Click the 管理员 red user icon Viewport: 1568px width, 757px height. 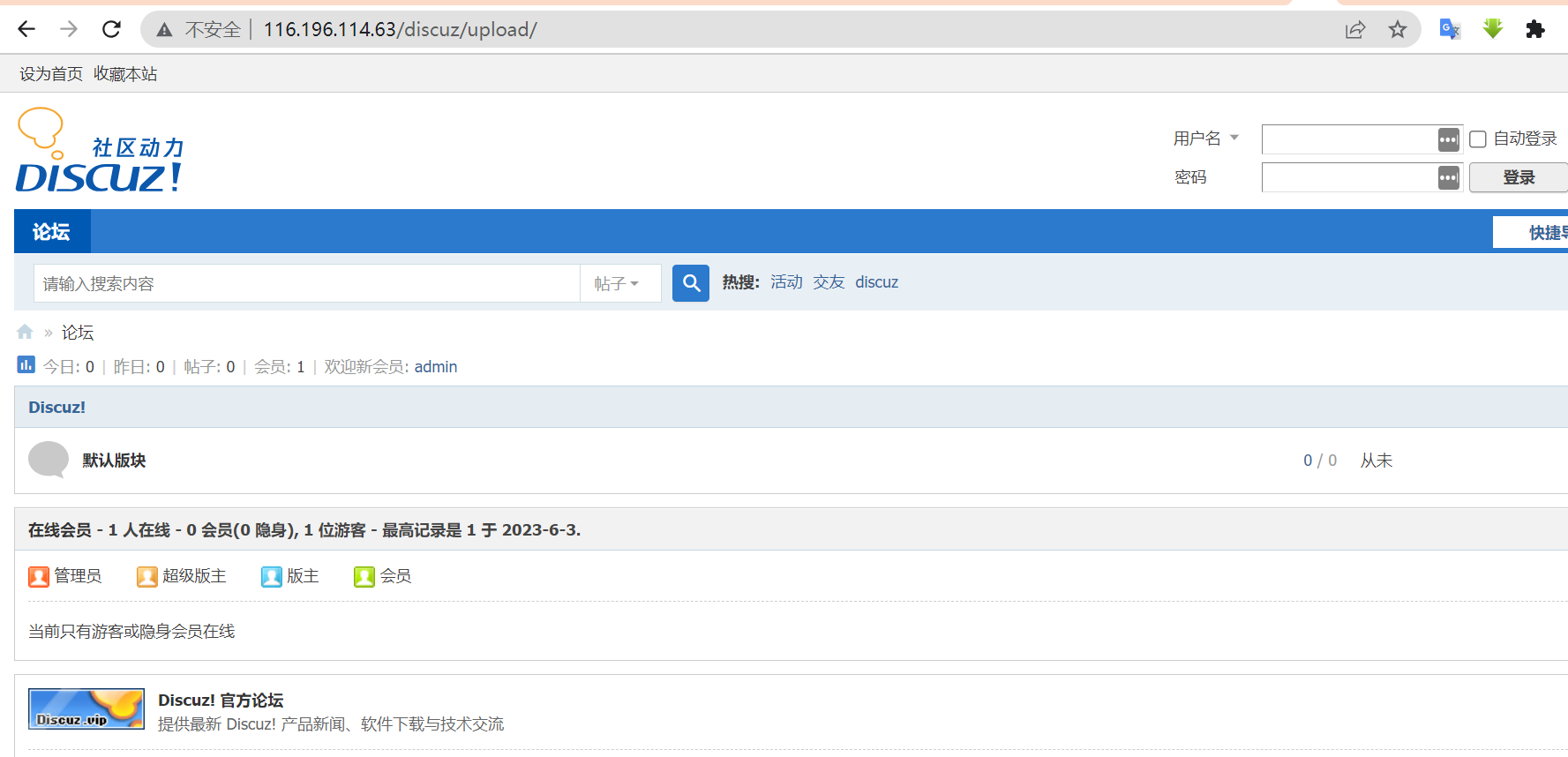[x=39, y=576]
